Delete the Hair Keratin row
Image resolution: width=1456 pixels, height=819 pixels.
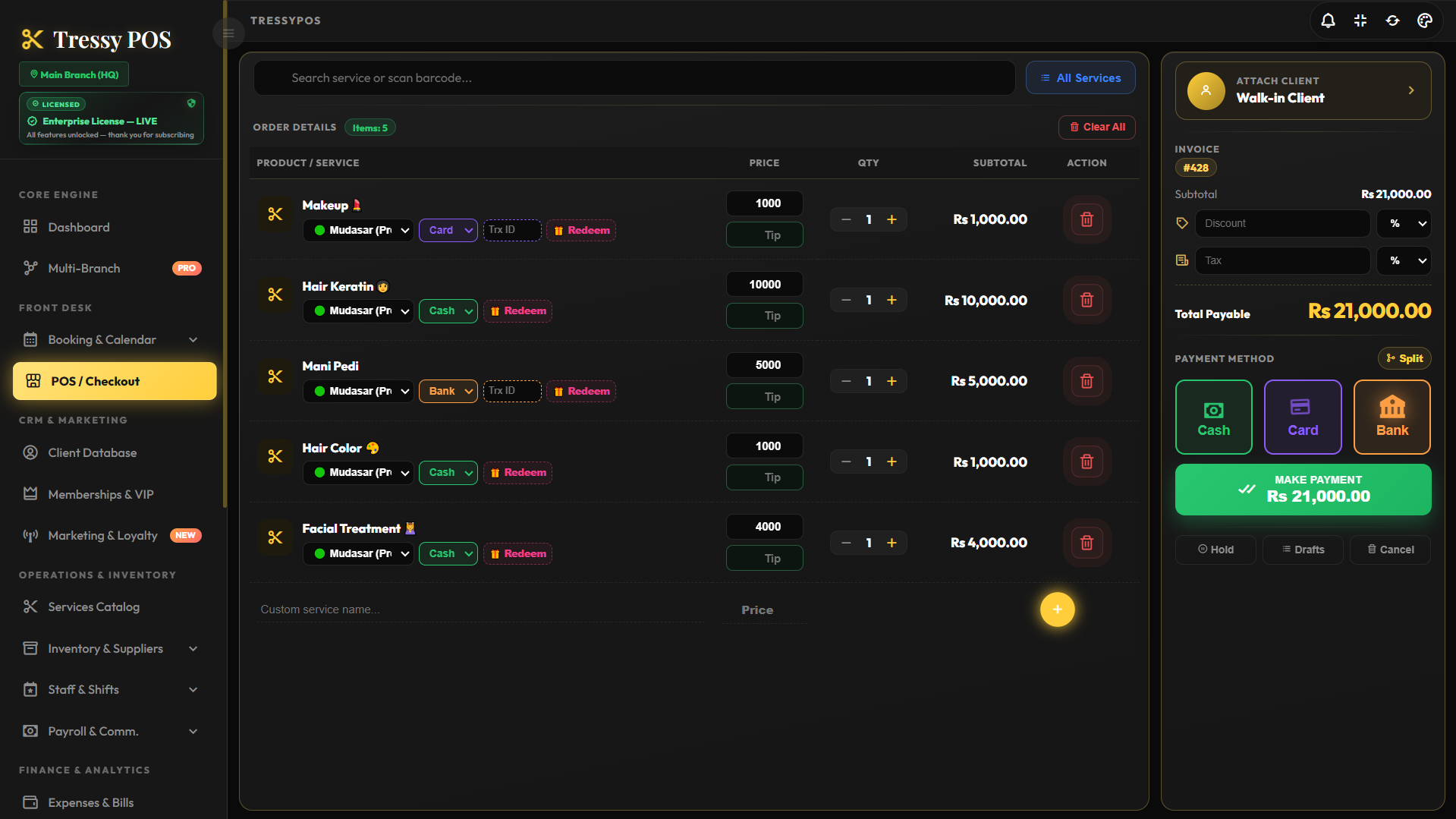click(1086, 300)
